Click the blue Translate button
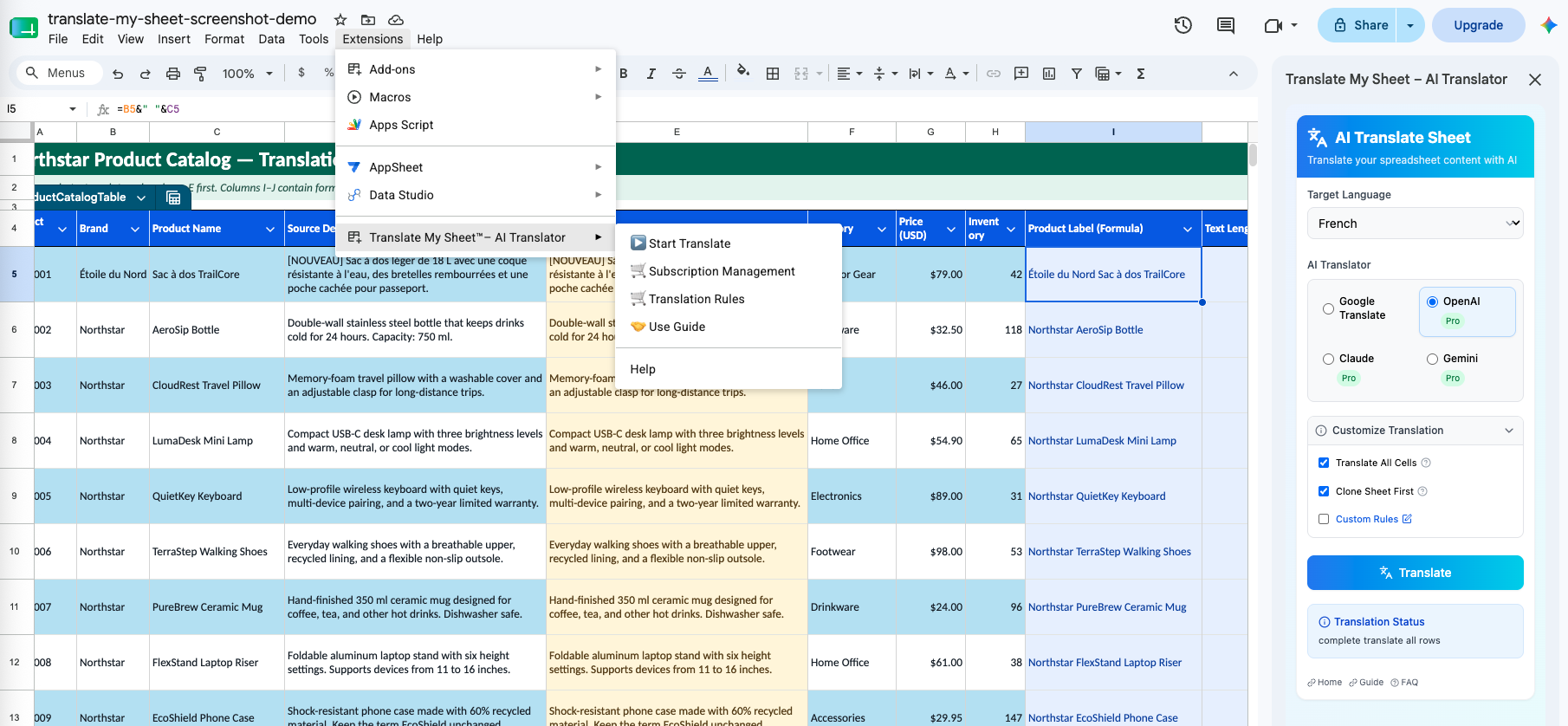The width and height of the screenshot is (1568, 726). pyautogui.click(x=1416, y=573)
